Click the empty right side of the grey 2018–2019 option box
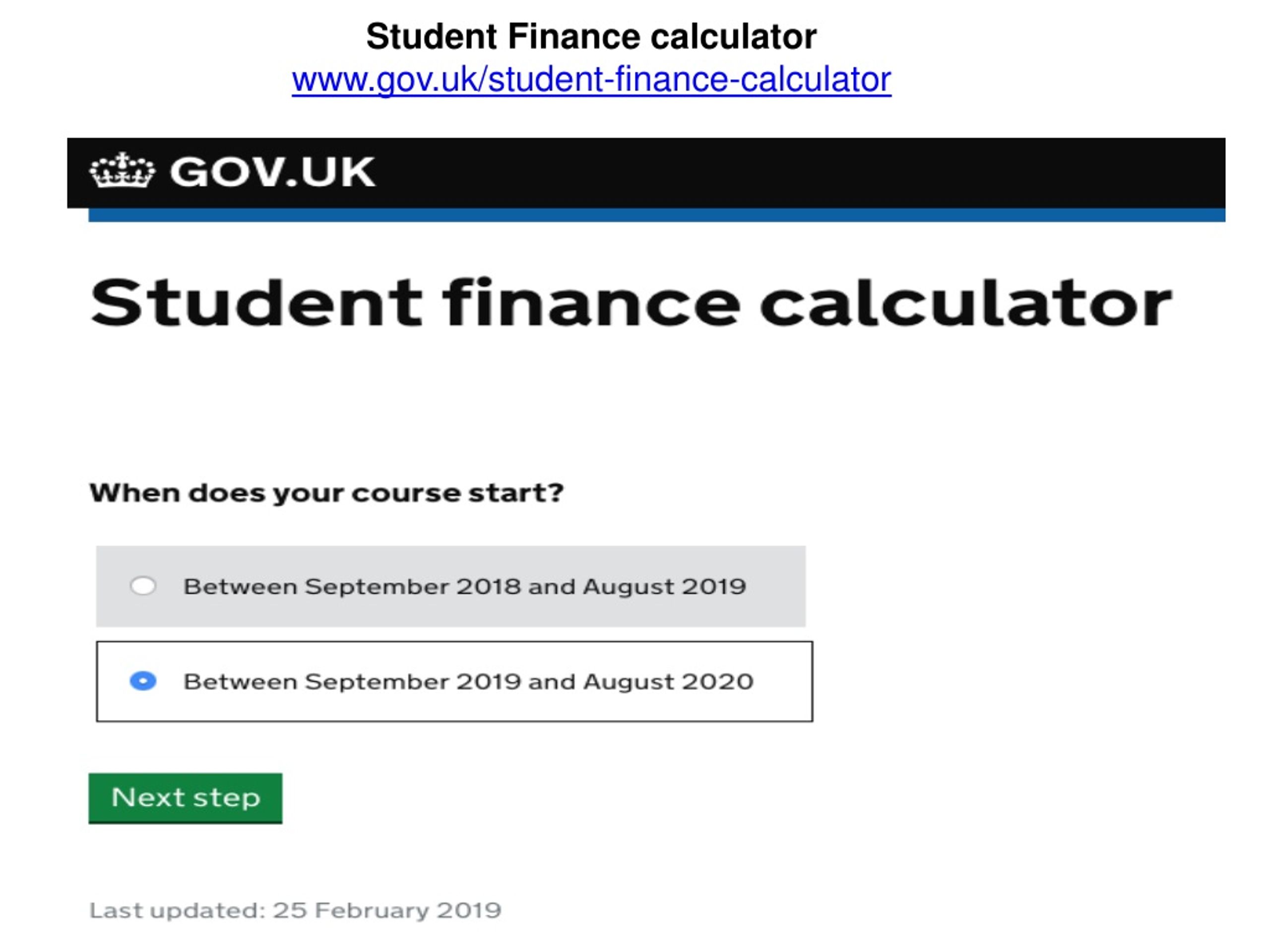1270x952 pixels. [776, 586]
